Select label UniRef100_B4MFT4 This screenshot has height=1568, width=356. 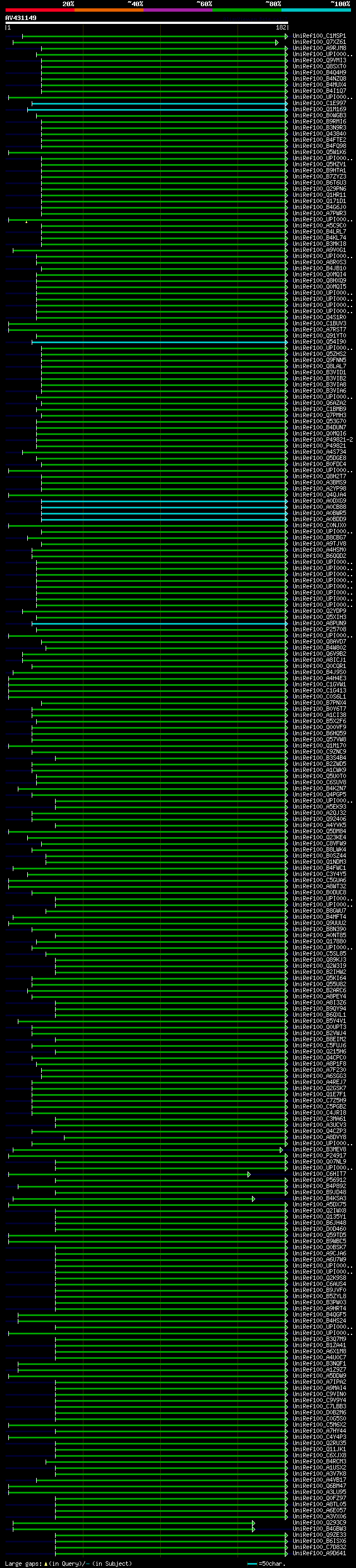coord(319,917)
